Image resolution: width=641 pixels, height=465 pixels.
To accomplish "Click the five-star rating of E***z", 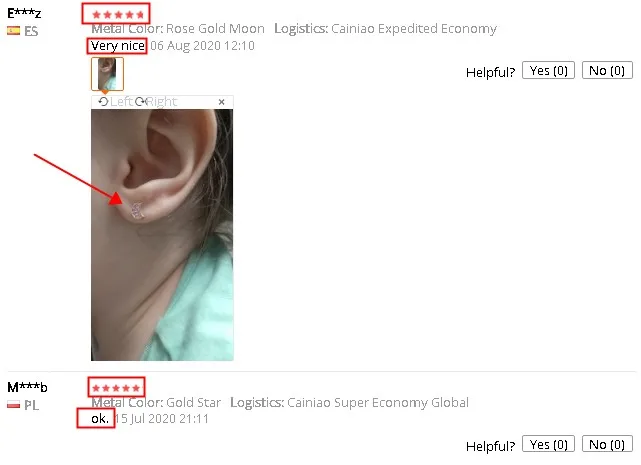I will click(118, 15).
